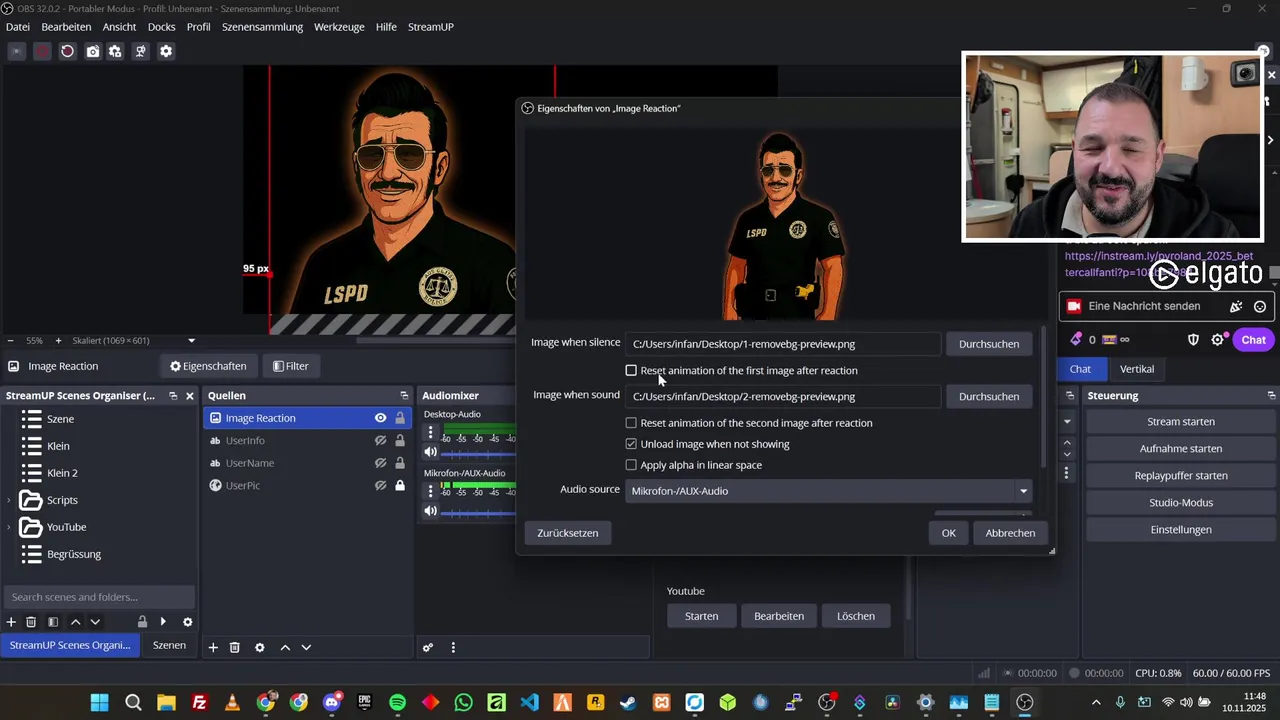Image resolution: width=1280 pixels, height=720 pixels.
Task: Unlock the UserPic source lock icon
Action: pos(400,486)
